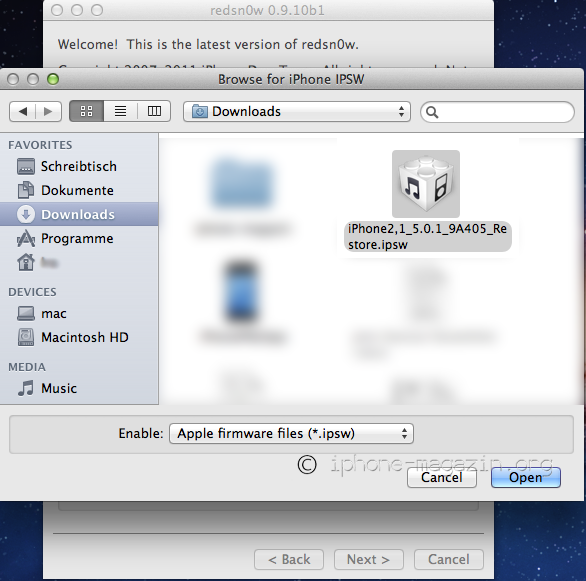Select Macintosh HD in sidebar
586x581 pixels.
pyautogui.click(x=79, y=337)
